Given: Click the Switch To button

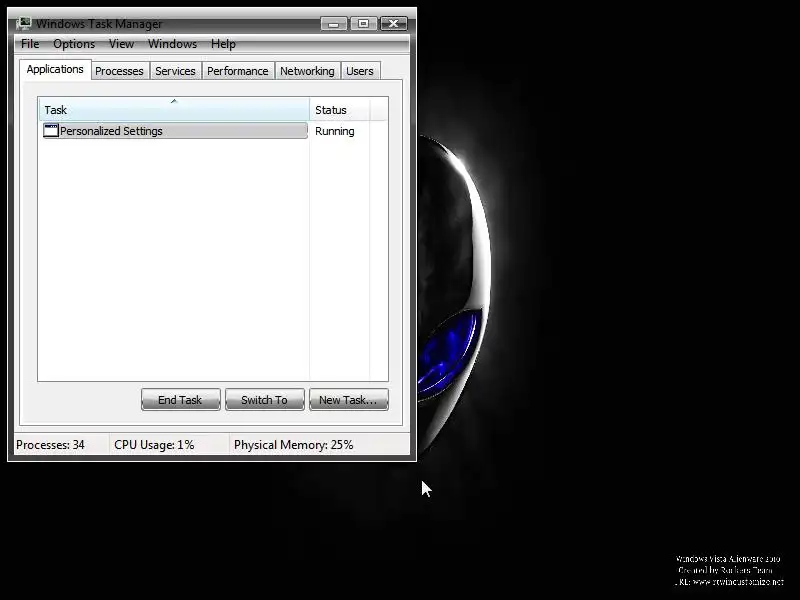Looking at the screenshot, I should (265, 399).
